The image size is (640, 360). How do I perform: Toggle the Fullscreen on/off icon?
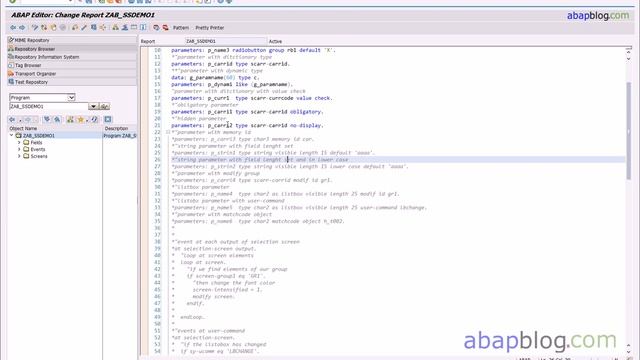(134, 27)
